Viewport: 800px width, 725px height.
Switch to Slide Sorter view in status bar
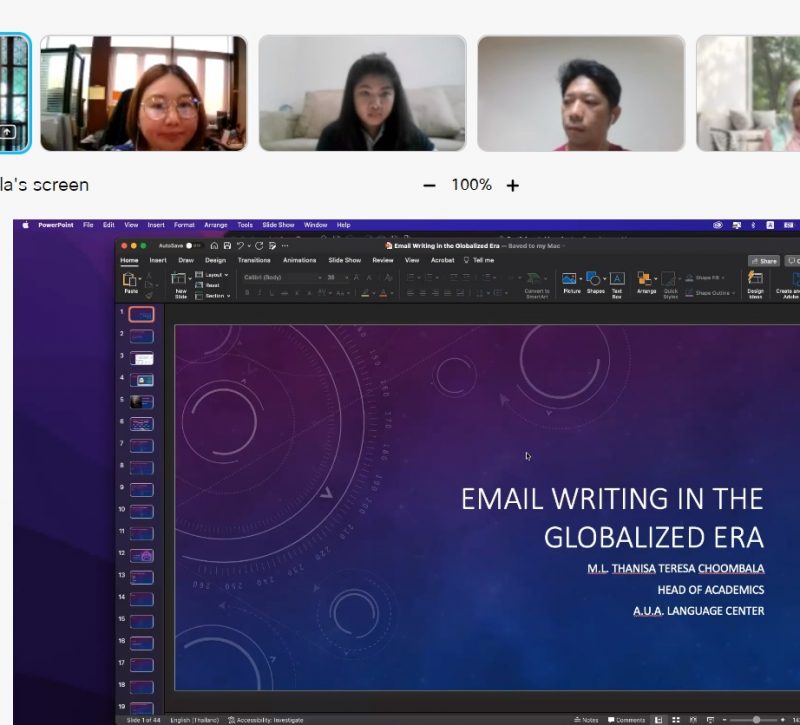(676, 720)
